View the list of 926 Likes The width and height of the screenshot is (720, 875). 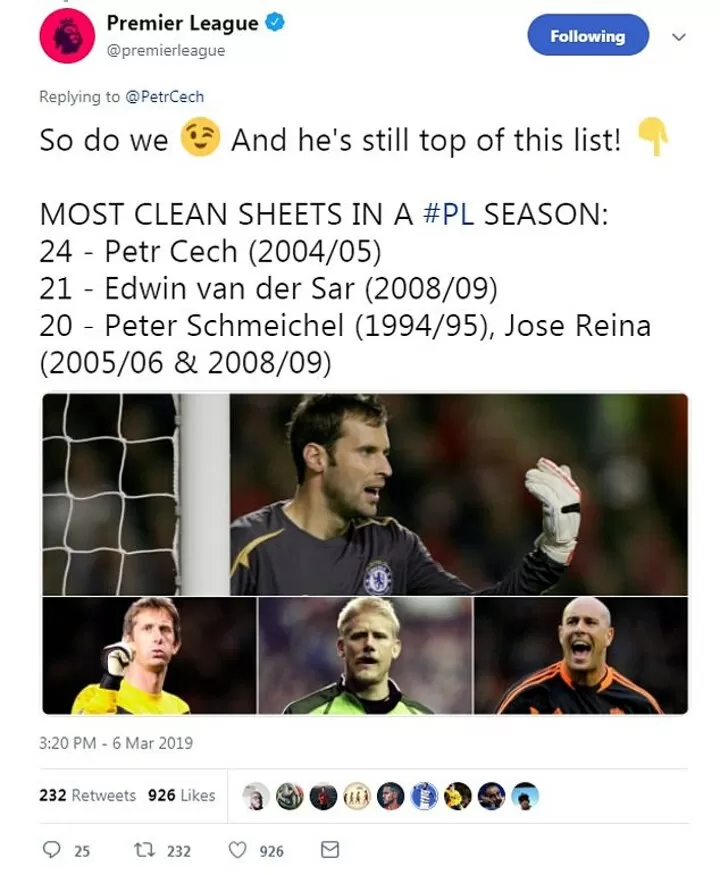tap(181, 795)
